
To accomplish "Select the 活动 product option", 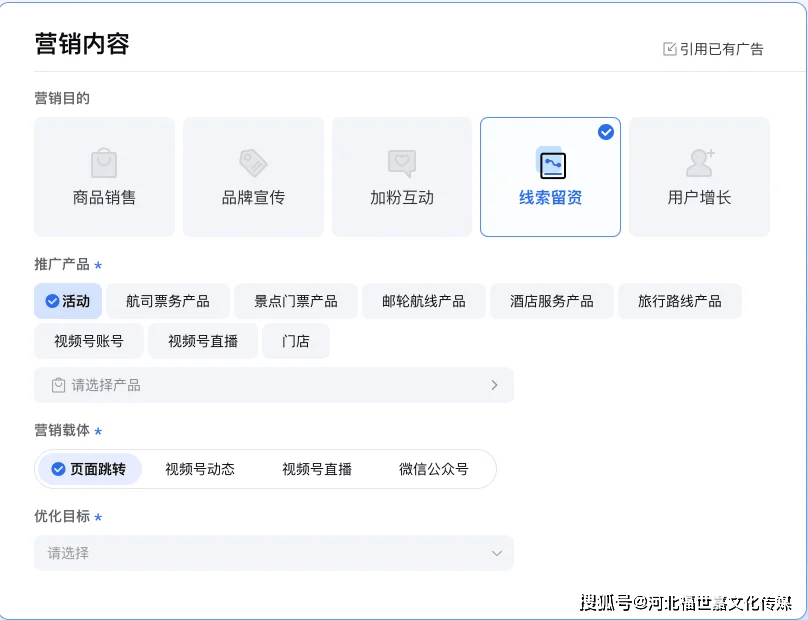I will pyautogui.click(x=68, y=301).
